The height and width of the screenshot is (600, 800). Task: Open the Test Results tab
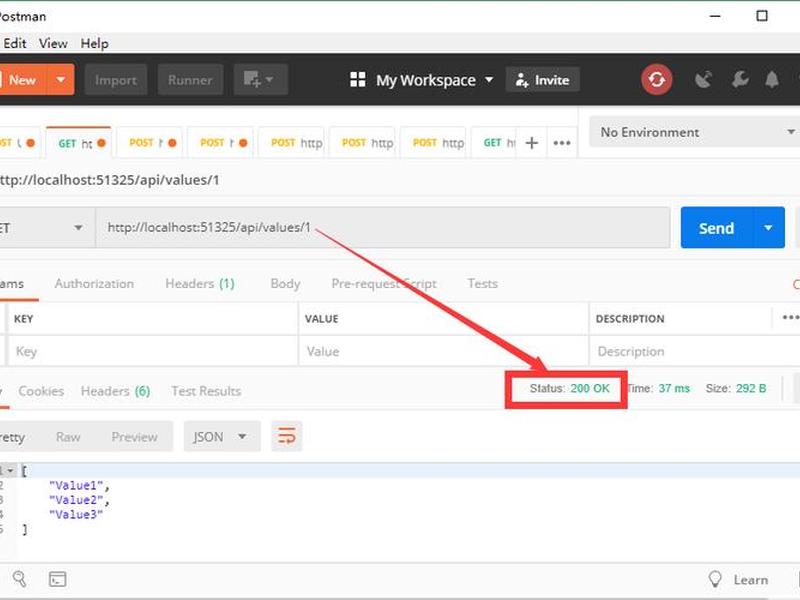(206, 391)
